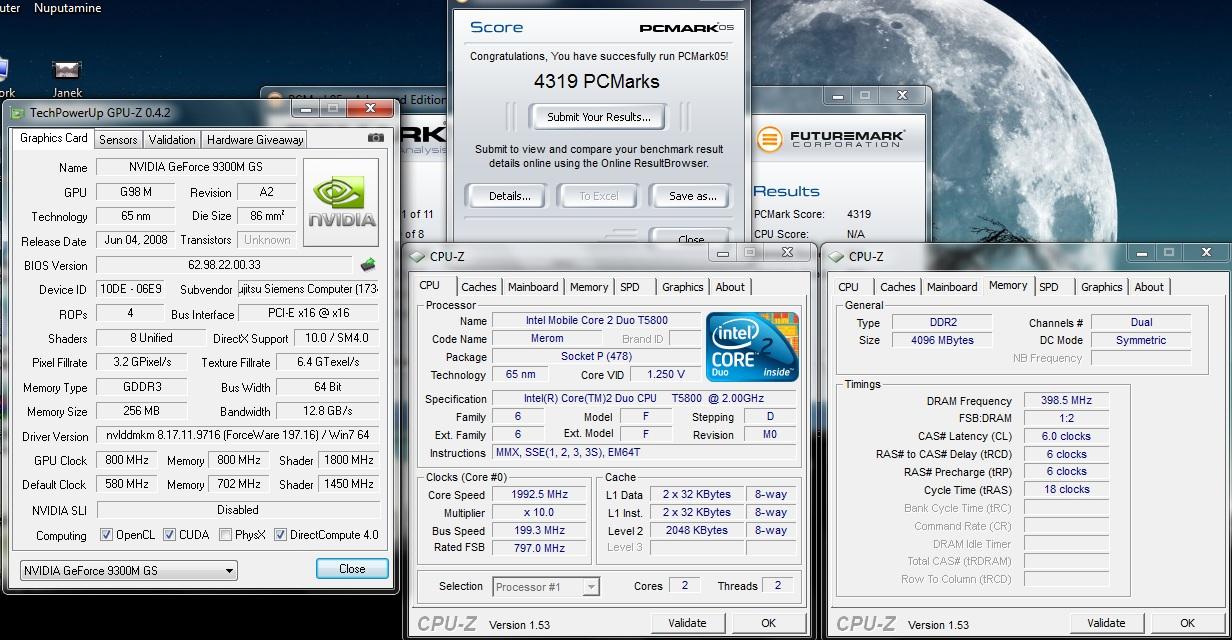
Task: Click the memory Size value 4096 MBytes
Action: pos(941,340)
